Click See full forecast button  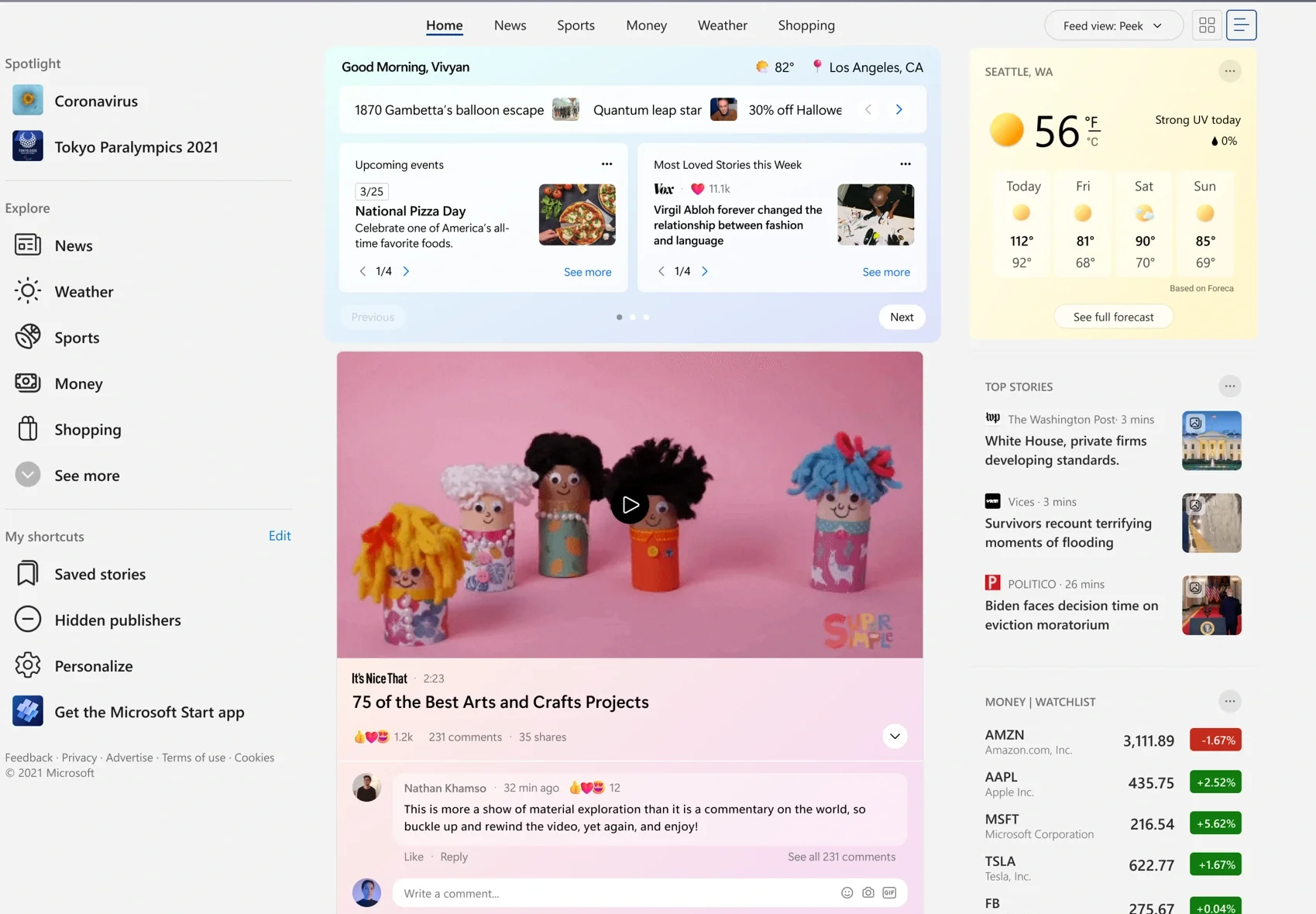1113,317
